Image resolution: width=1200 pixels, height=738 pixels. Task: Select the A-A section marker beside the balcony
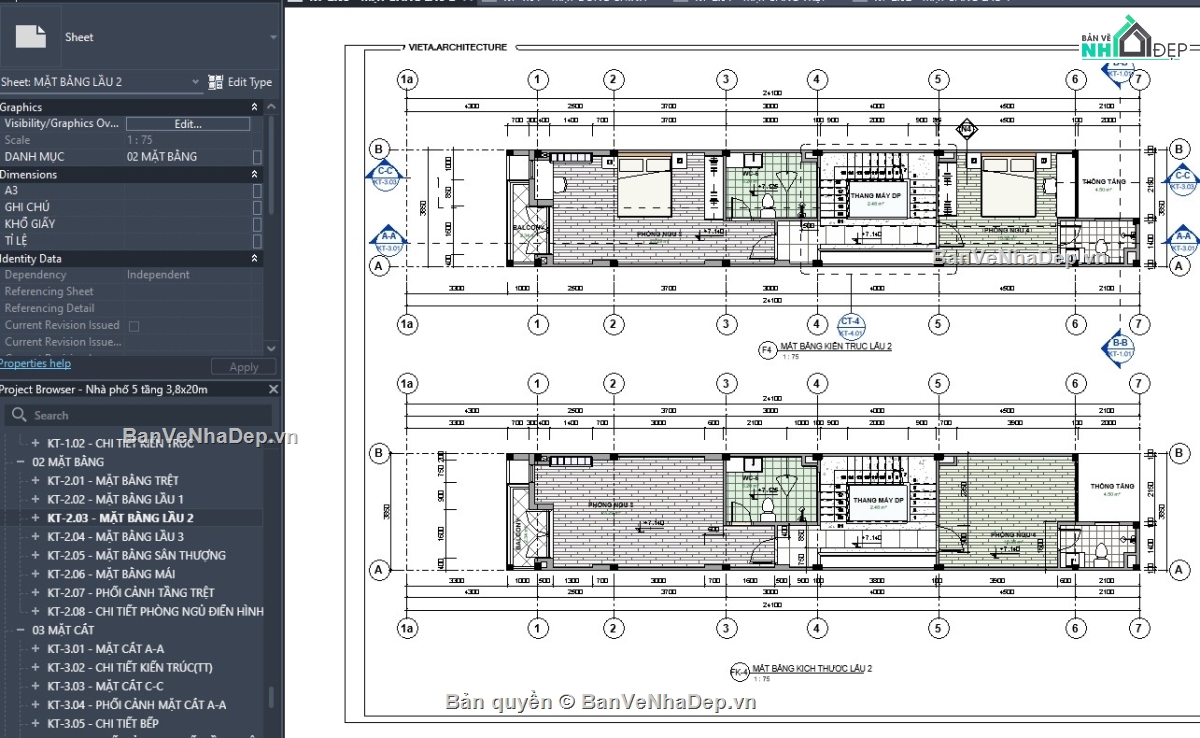(x=387, y=241)
